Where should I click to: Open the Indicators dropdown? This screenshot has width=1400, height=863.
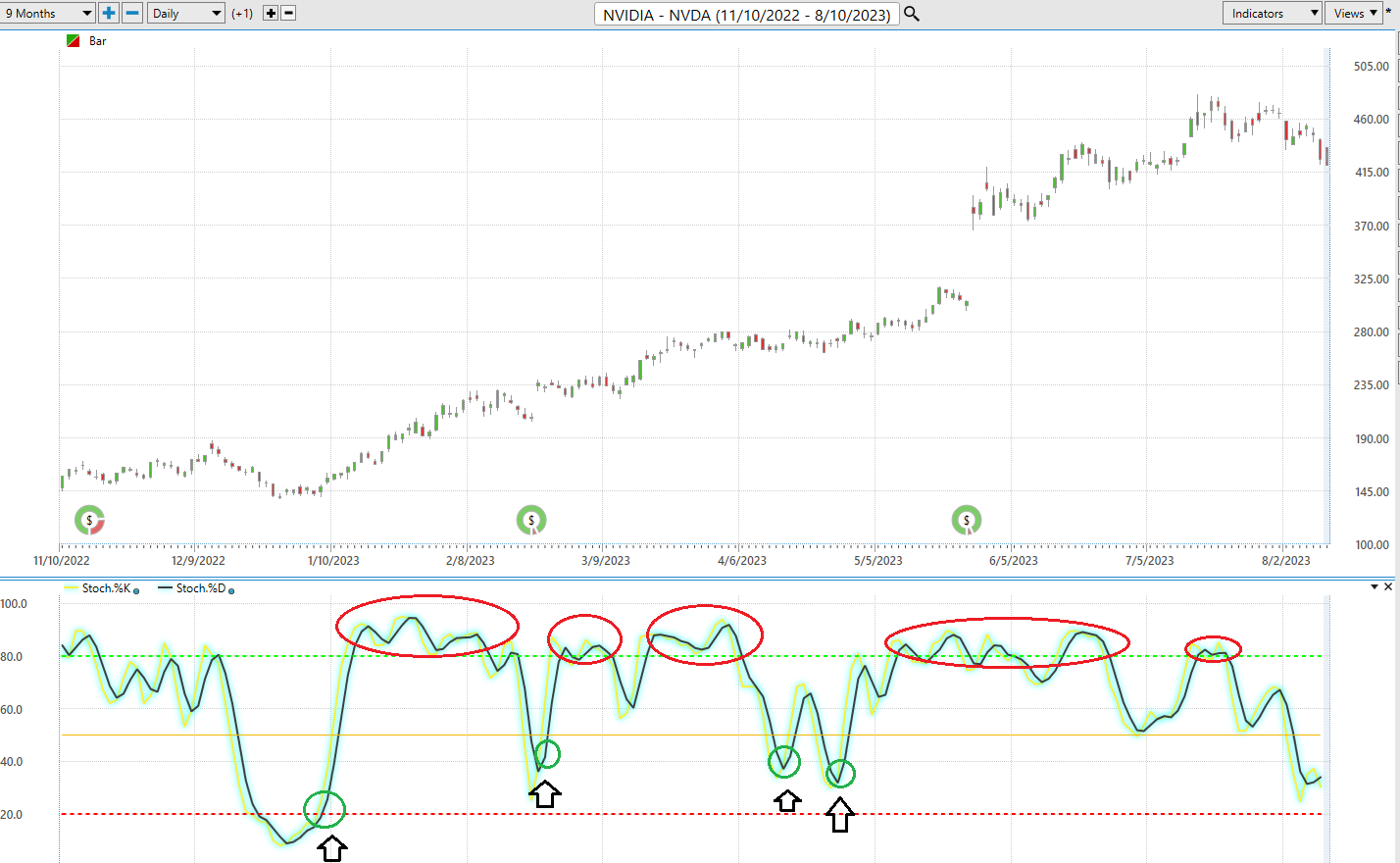1273,13
